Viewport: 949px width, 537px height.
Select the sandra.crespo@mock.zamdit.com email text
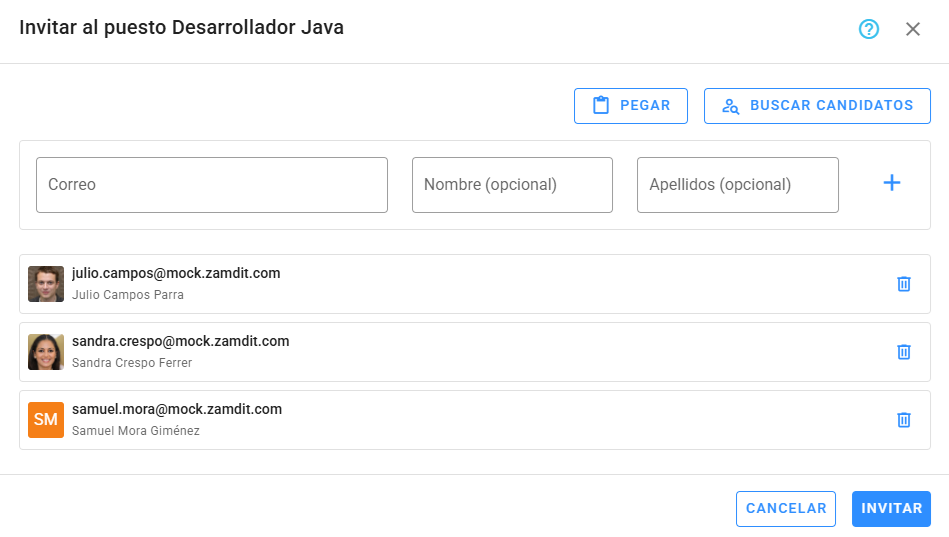(180, 341)
